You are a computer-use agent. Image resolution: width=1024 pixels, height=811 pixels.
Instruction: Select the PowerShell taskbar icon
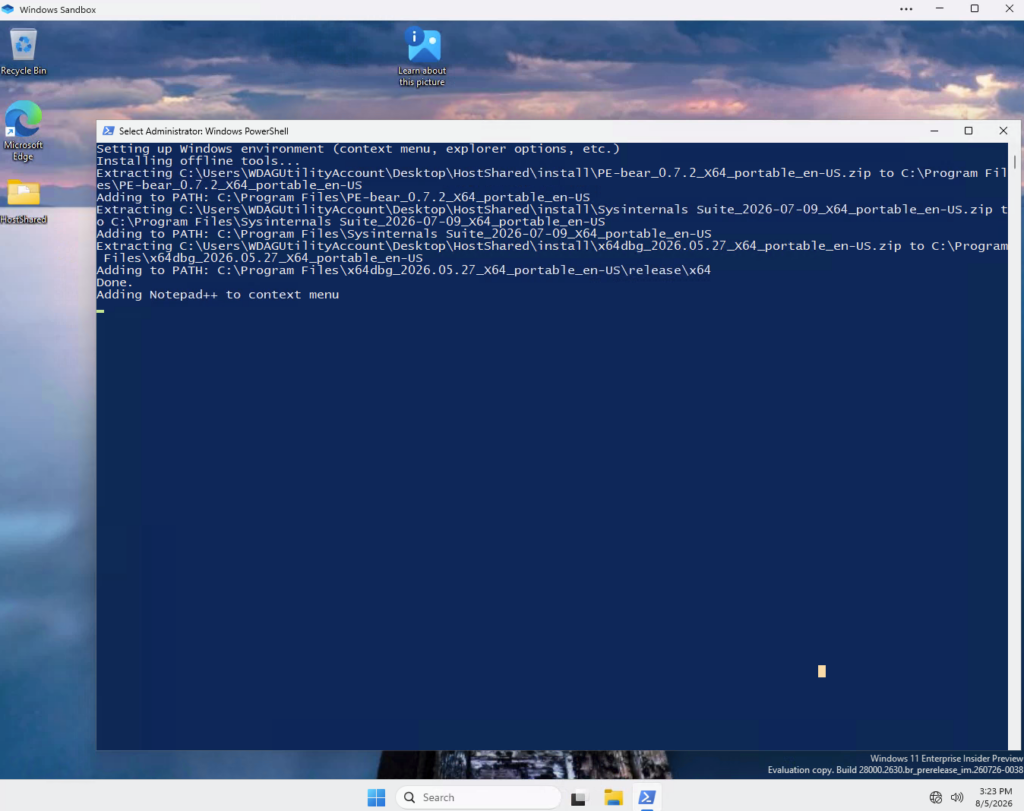tap(647, 797)
